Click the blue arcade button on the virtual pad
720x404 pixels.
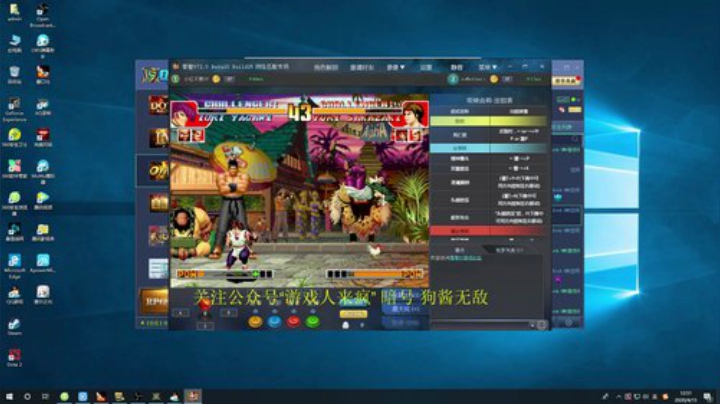(x=274, y=321)
